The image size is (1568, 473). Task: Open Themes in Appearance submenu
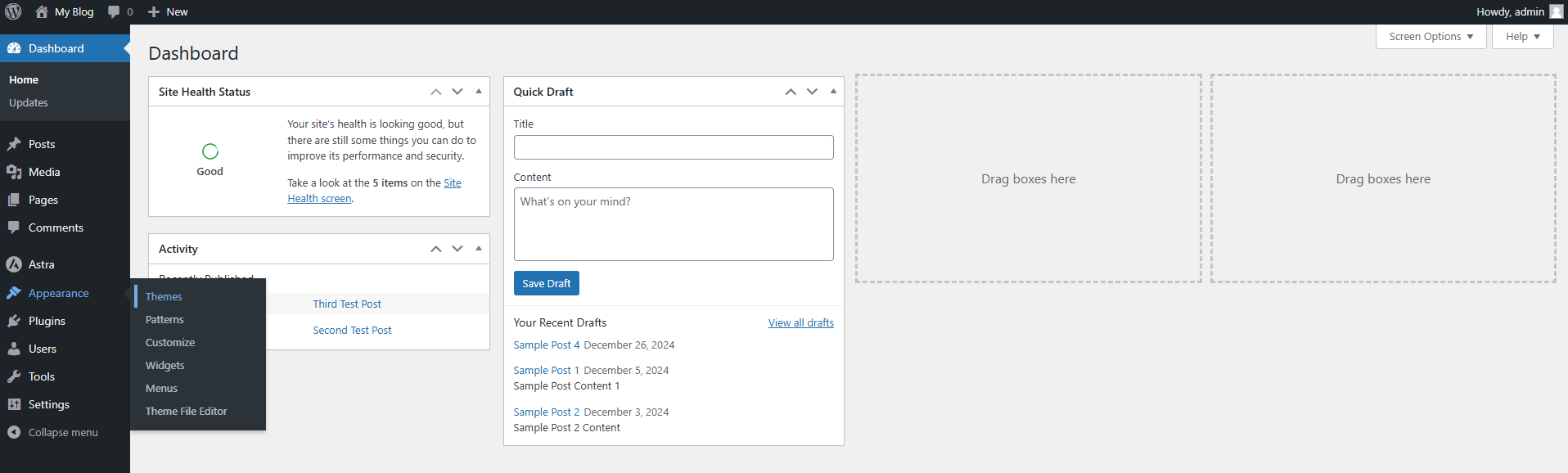(x=164, y=296)
